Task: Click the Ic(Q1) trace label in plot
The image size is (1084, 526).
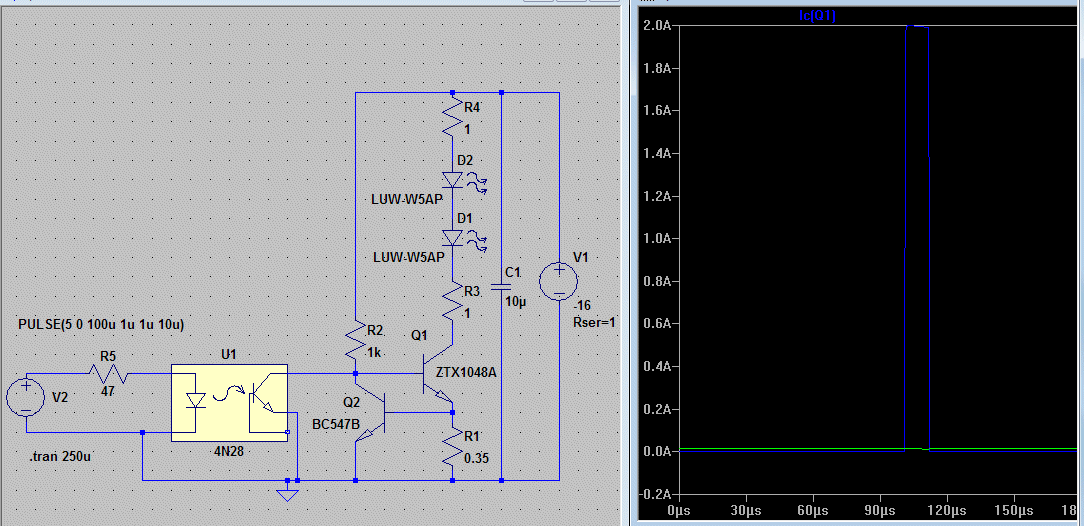Action: click(x=816, y=17)
